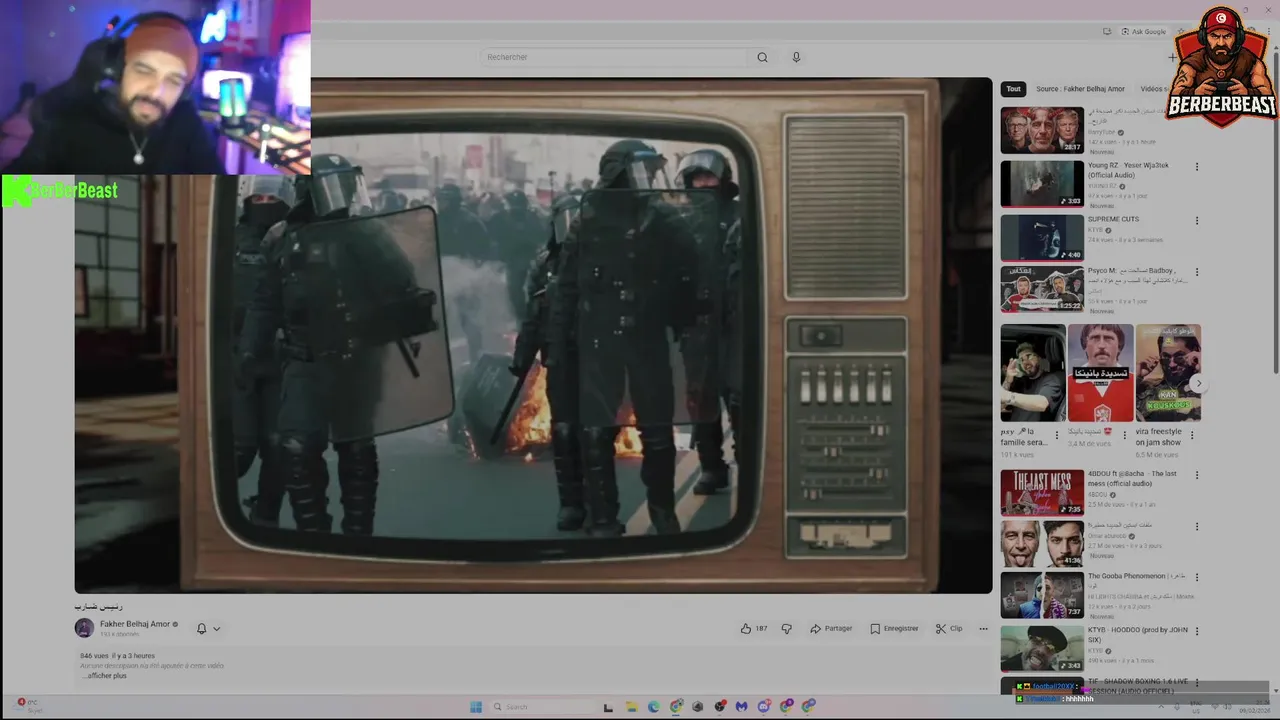Open options menu for Psyco M video
The width and height of the screenshot is (1280, 720).
click(1196, 272)
